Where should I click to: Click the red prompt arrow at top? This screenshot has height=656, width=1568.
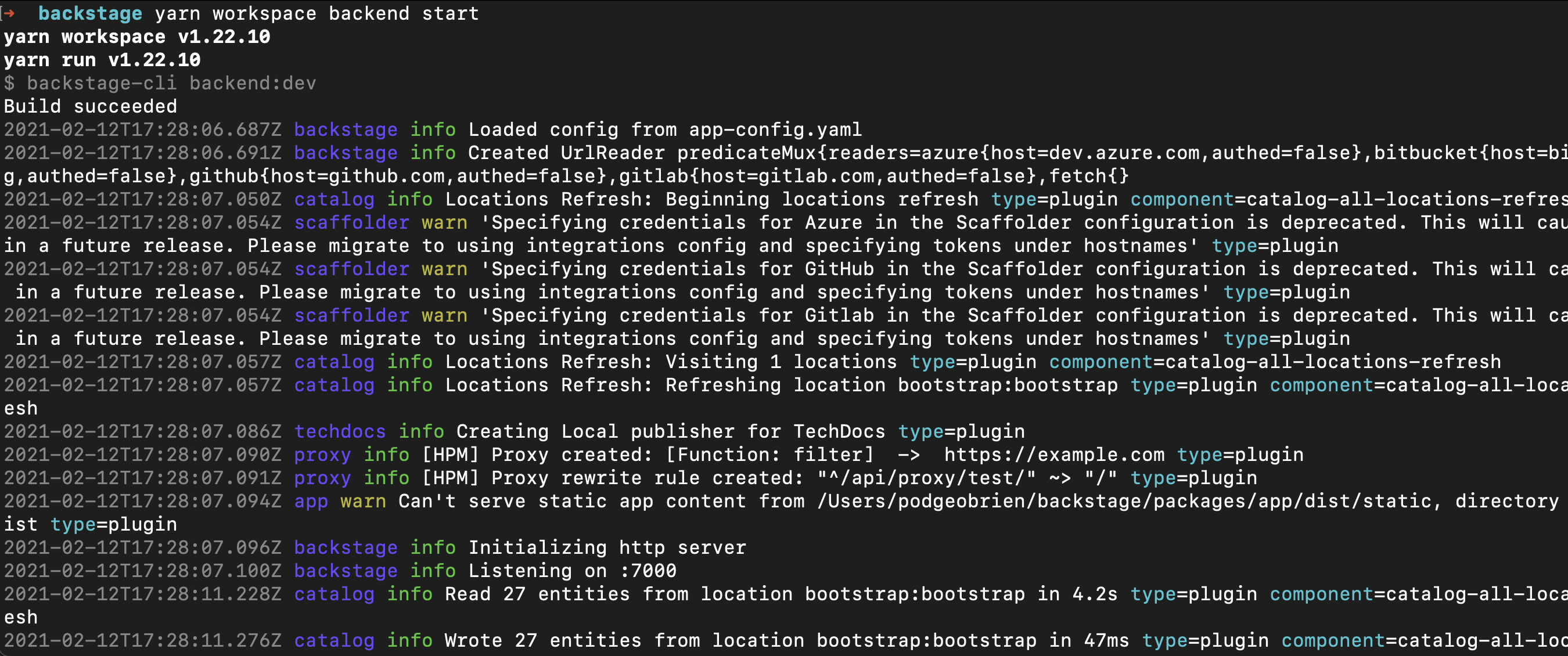coord(9,13)
